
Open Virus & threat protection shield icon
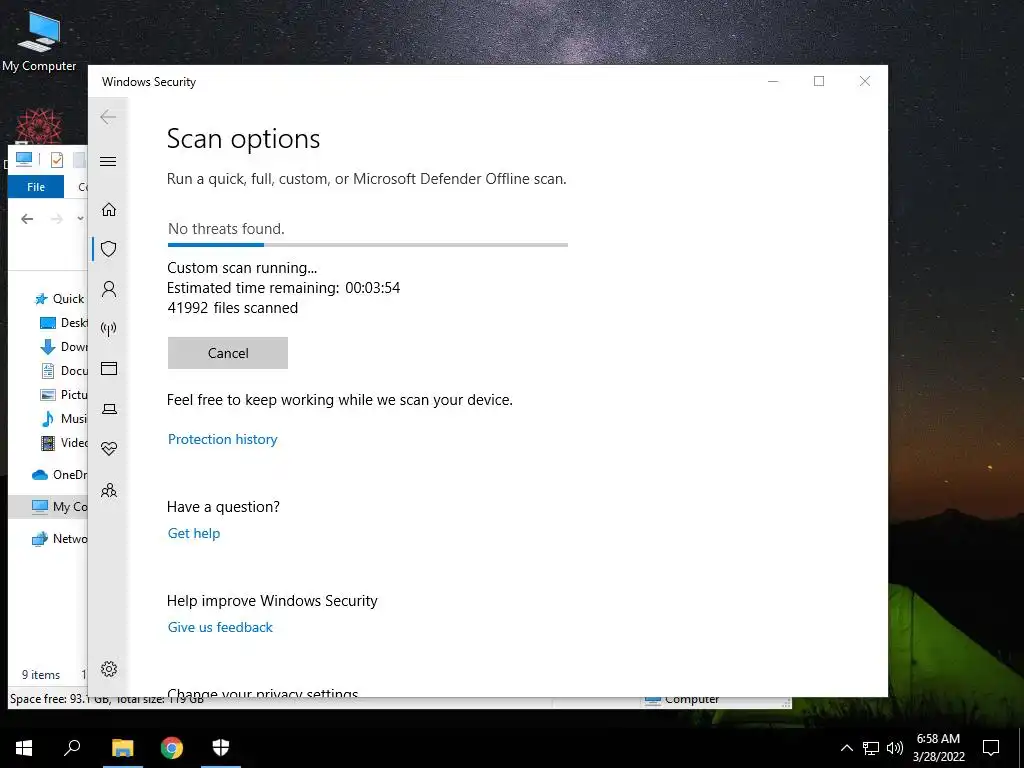click(x=108, y=249)
